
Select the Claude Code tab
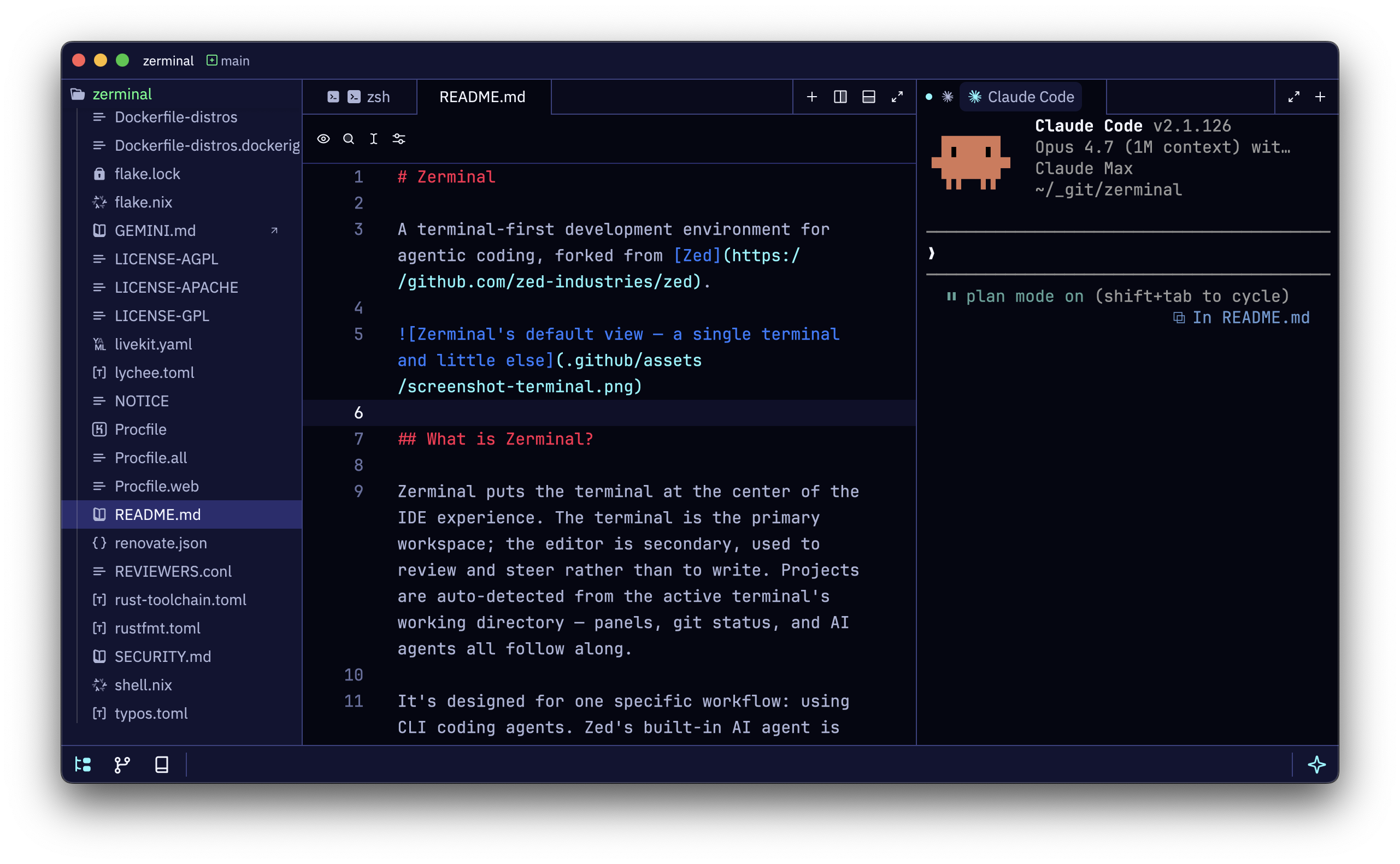click(x=1021, y=97)
